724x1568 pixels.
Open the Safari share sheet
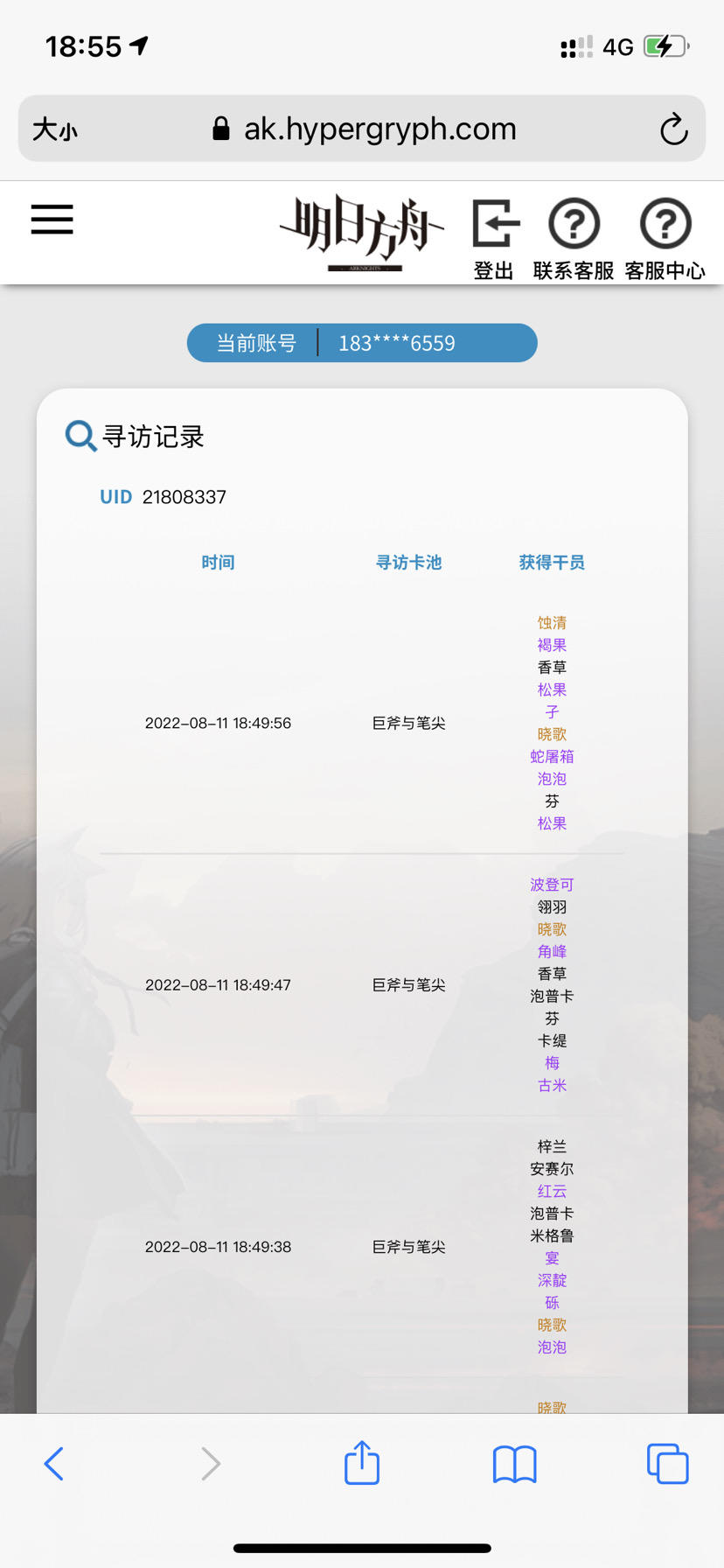point(362,1462)
